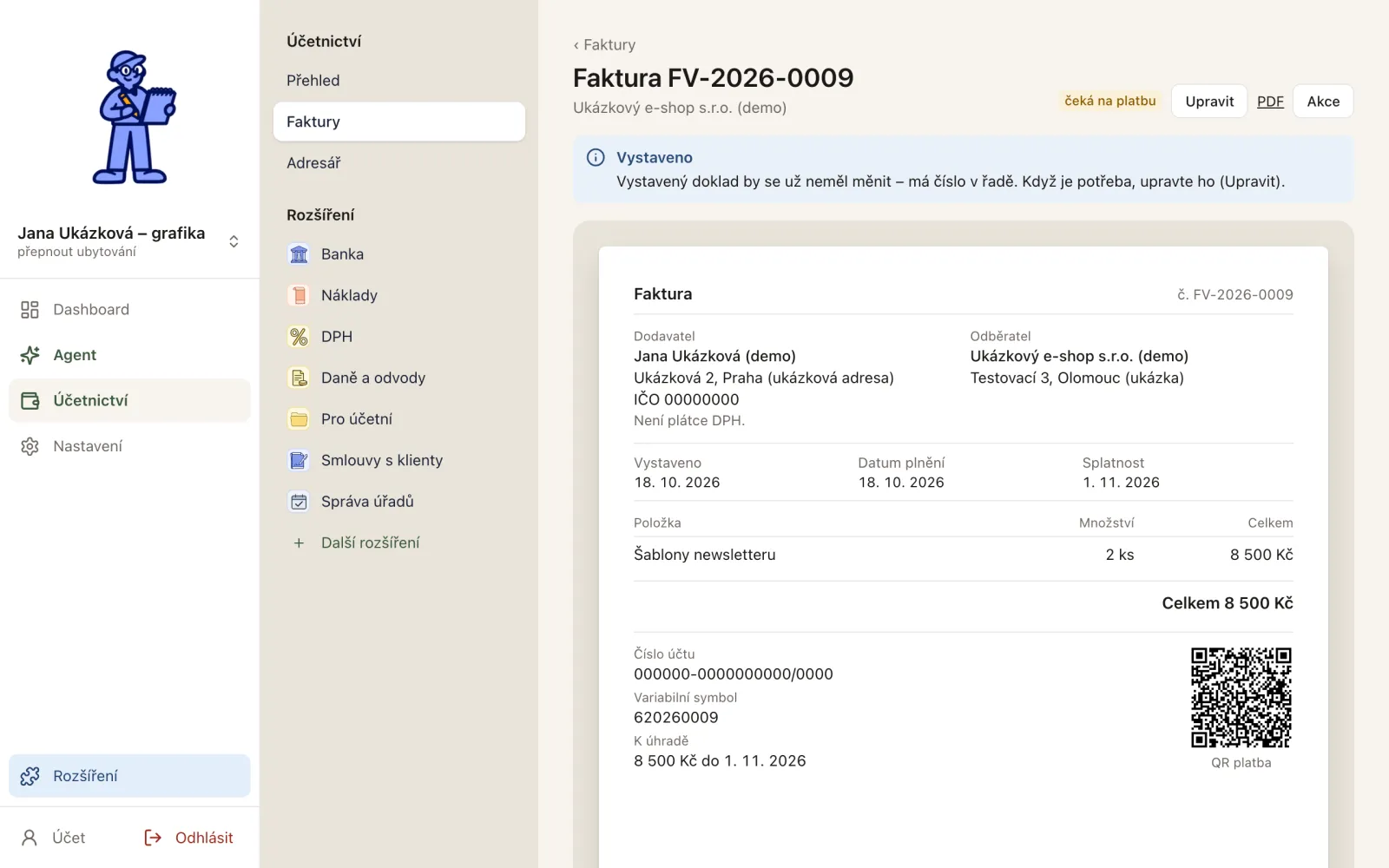Go back via the Faktury breadcrumb
Screen dimensions: 1389x868
[x=604, y=44]
